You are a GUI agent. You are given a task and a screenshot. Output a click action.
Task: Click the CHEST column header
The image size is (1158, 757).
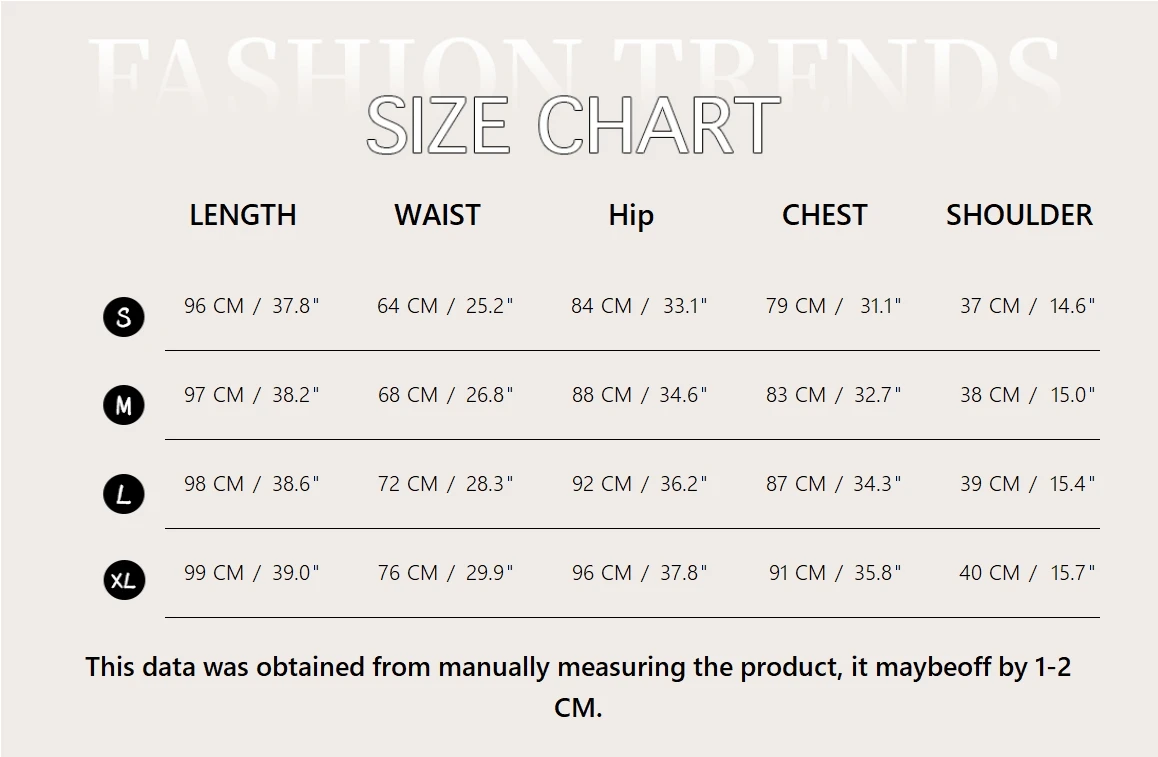pyautogui.click(x=824, y=215)
